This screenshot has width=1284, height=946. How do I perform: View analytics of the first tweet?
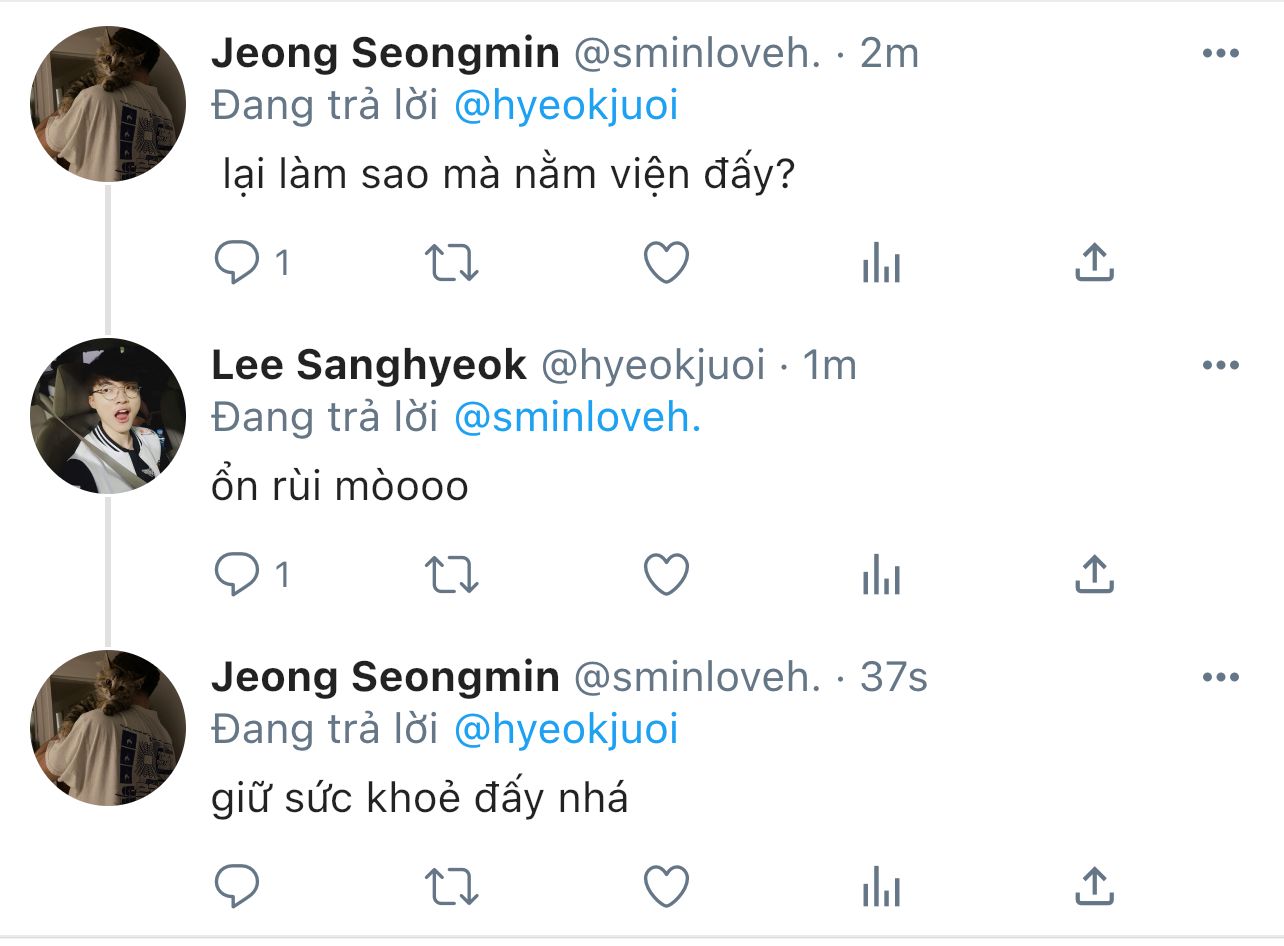coord(881,265)
